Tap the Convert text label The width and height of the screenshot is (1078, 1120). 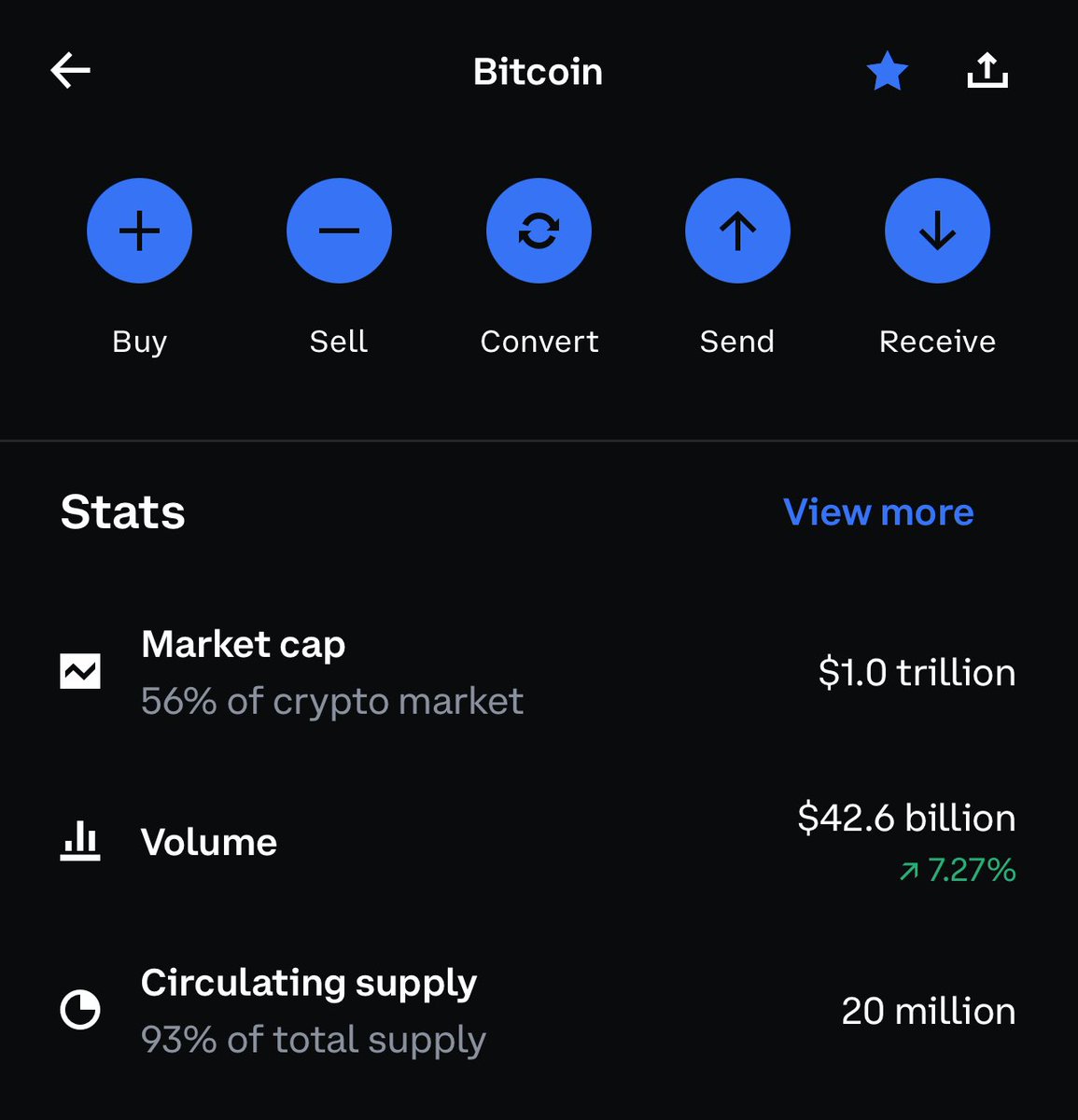[539, 342]
